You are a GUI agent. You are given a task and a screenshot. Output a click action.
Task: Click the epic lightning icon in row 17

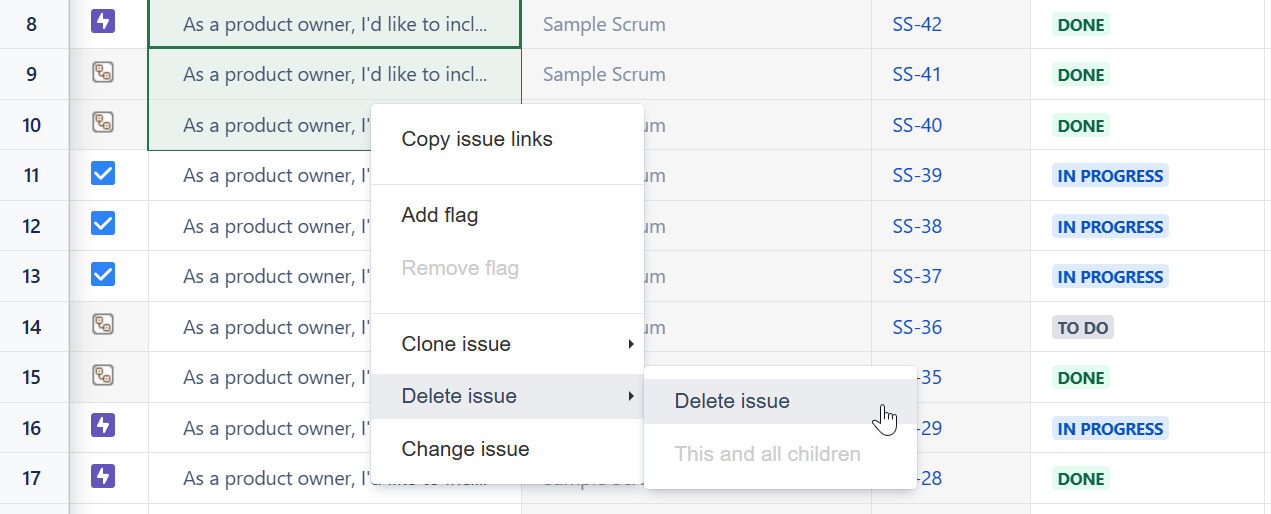tap(103, 476)
